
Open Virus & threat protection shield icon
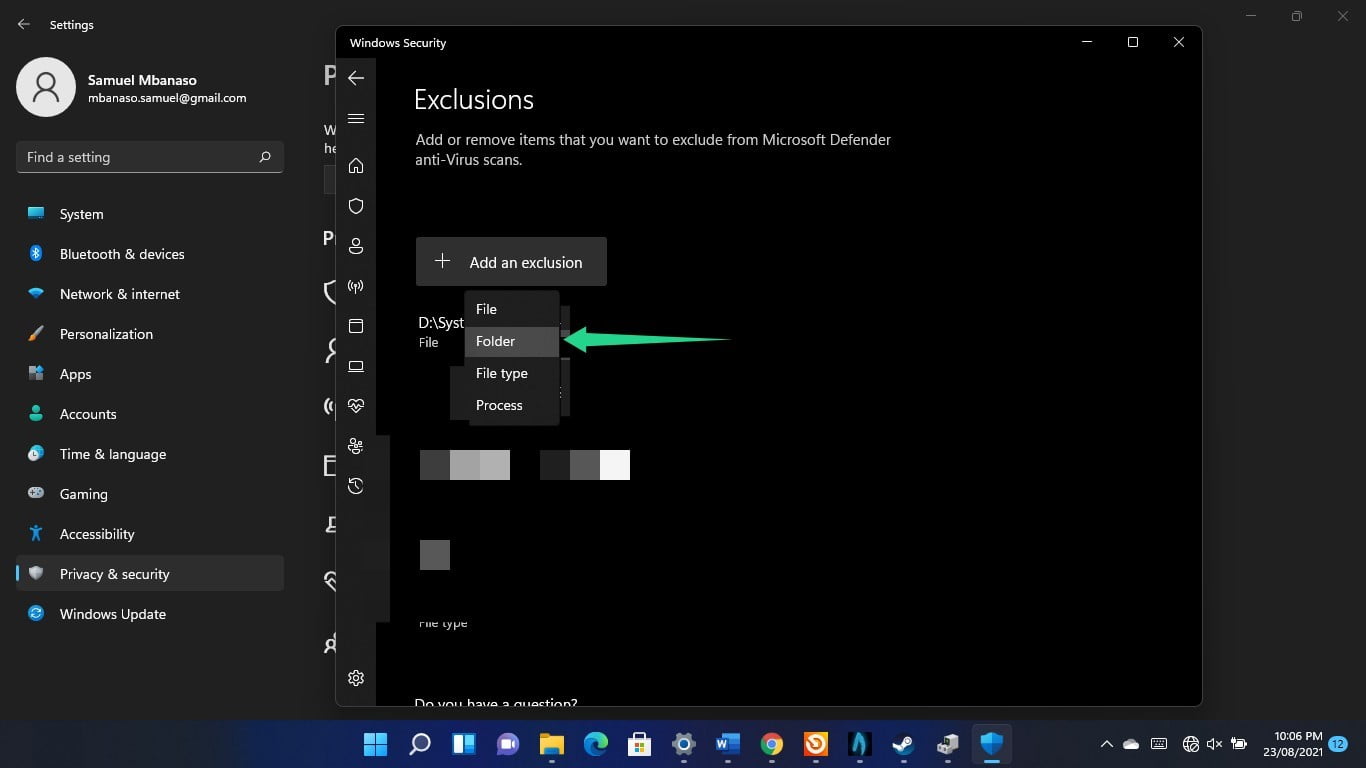(355, 206)
